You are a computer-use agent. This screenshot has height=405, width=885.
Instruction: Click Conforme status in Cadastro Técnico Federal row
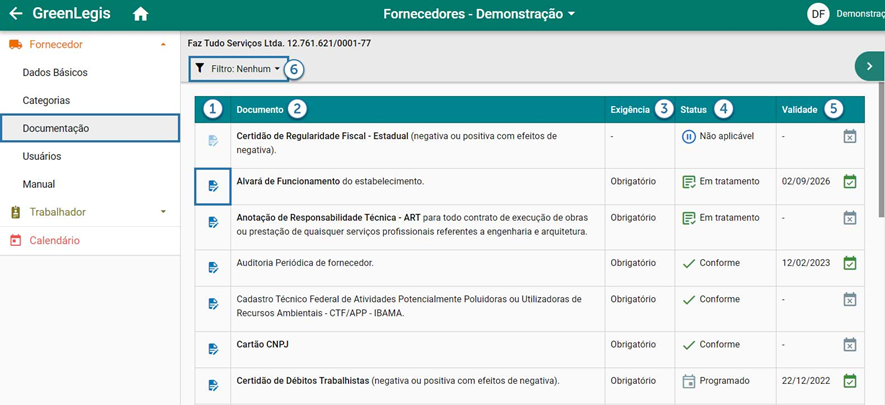tap(719, 299)
